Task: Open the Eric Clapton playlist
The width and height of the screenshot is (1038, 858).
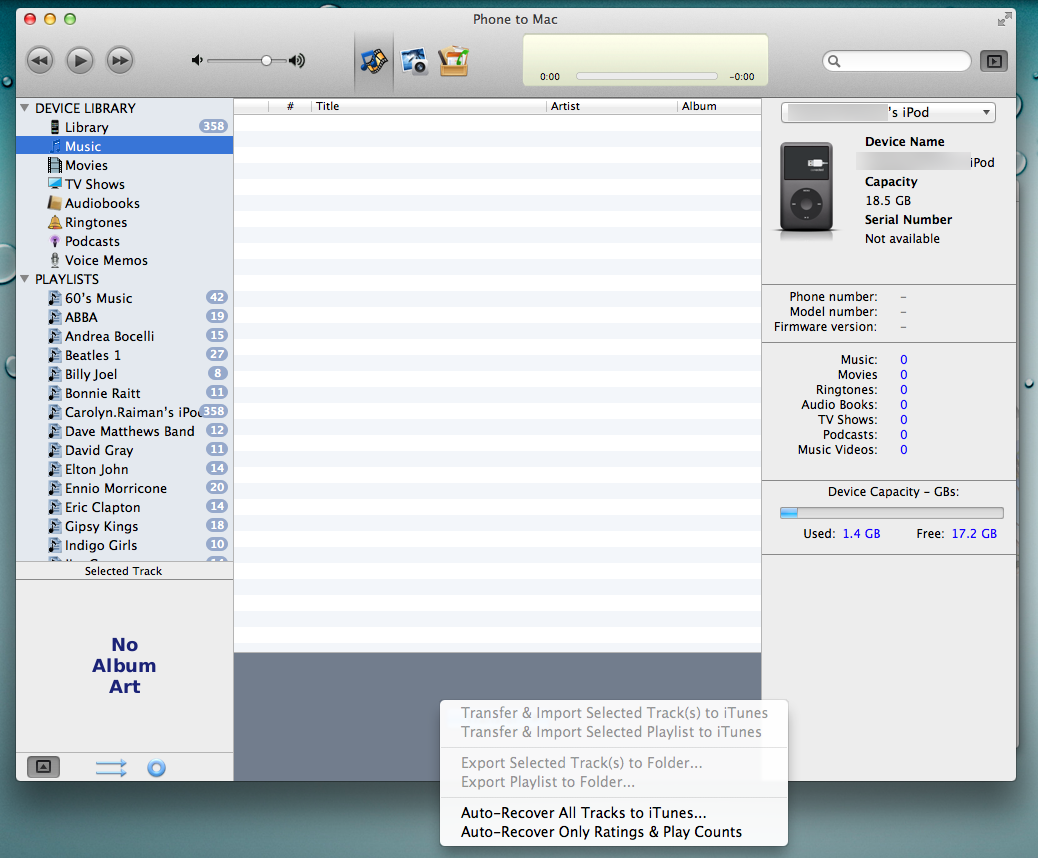Action: click(102, 507)
